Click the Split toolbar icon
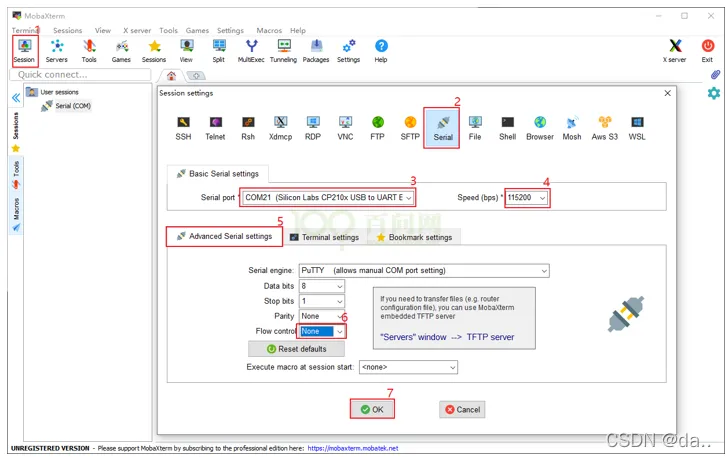726x457 pixels. [x=219, y=50]
